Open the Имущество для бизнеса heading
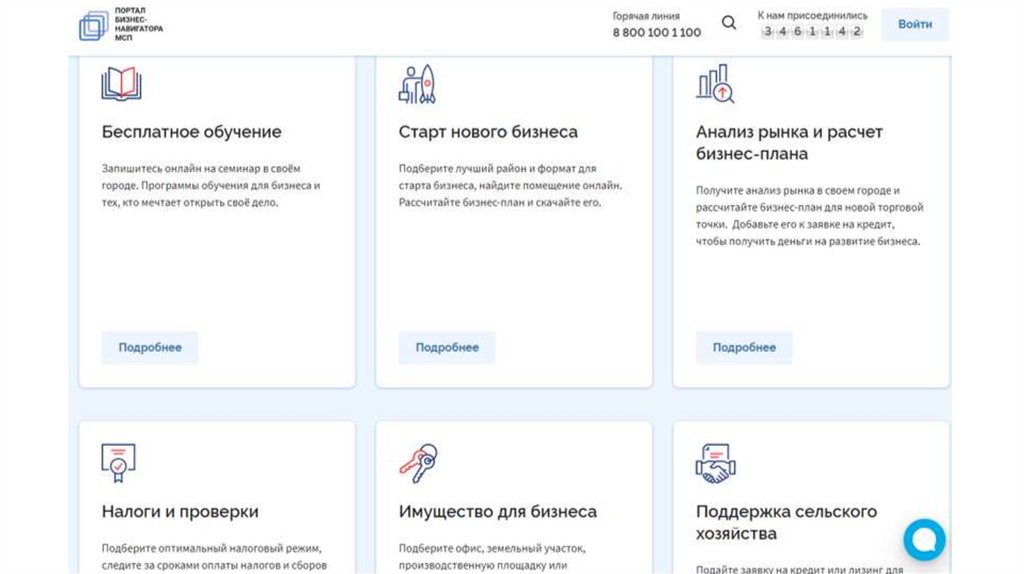 pos(498,511)
